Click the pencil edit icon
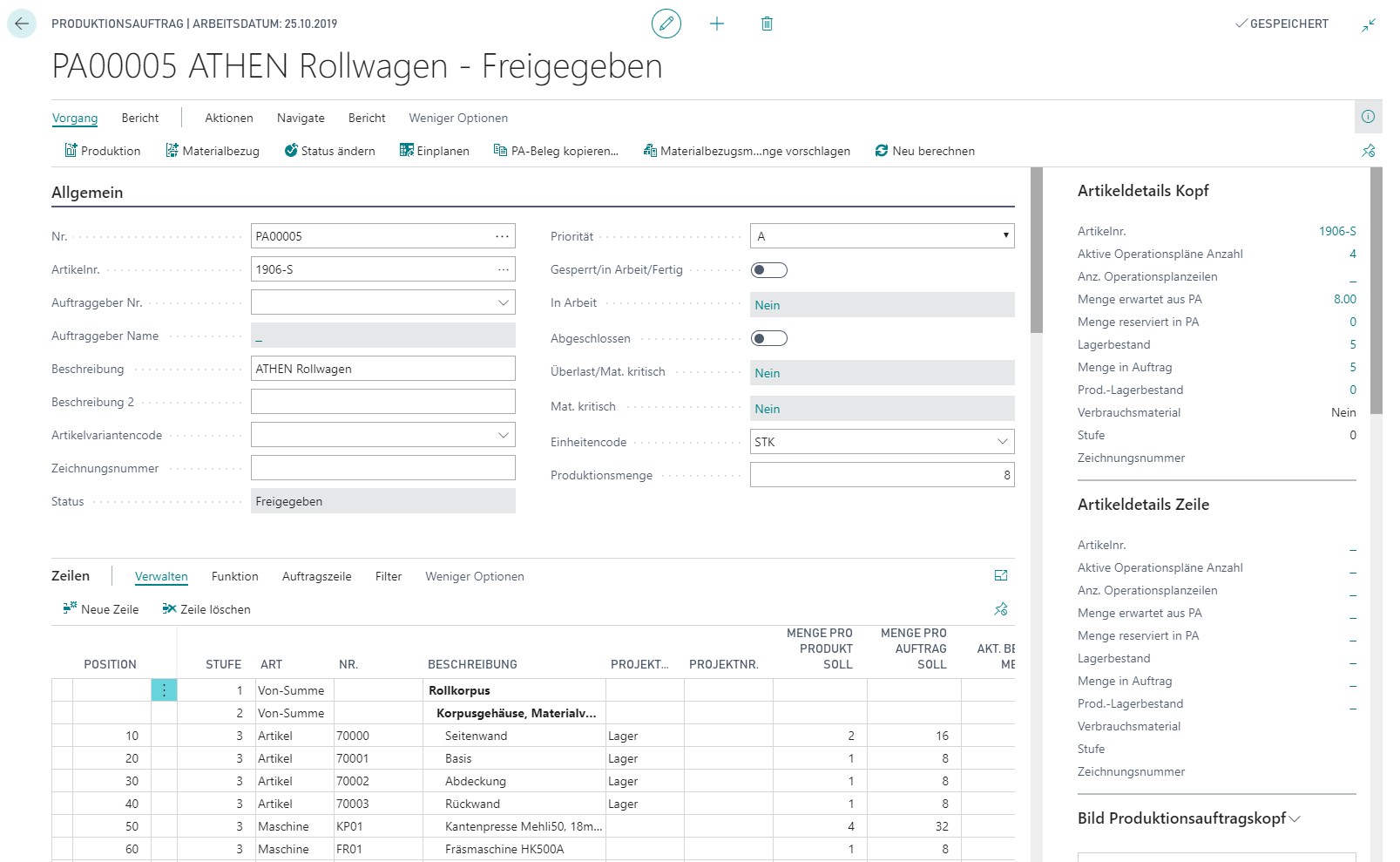1400x862 pixels. click(666, 24)
